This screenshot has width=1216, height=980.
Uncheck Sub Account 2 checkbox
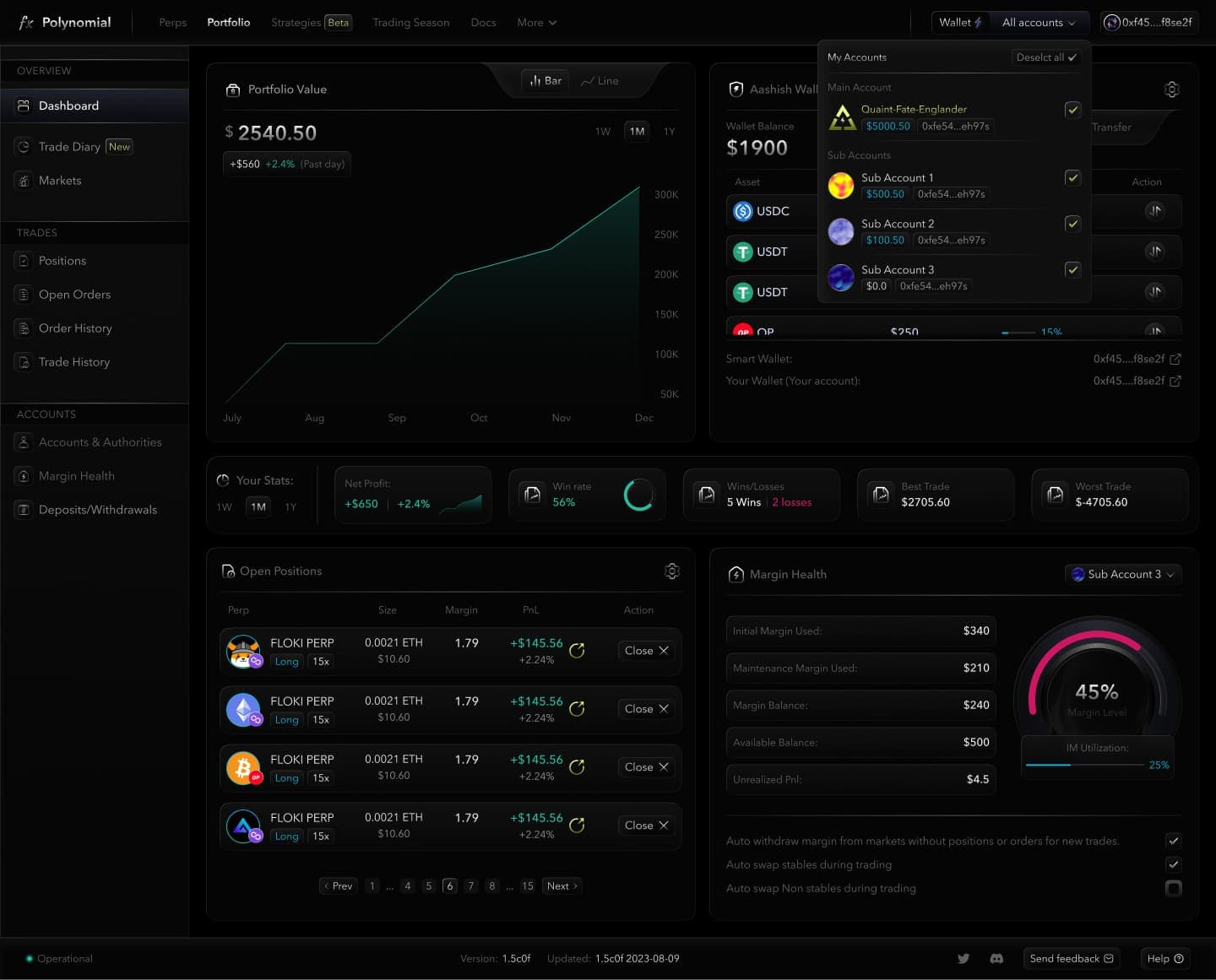pos(1072,224)
